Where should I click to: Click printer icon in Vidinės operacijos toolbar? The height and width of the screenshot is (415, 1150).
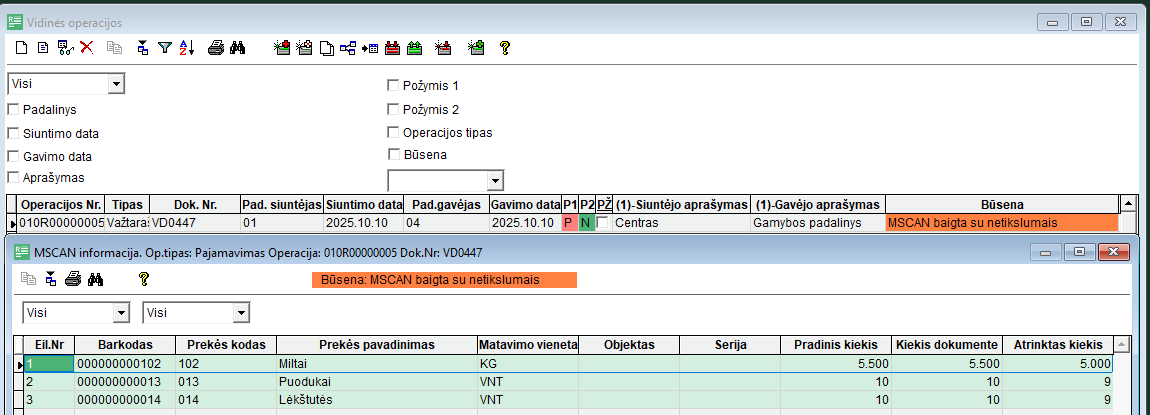click(x=215, y=47)
